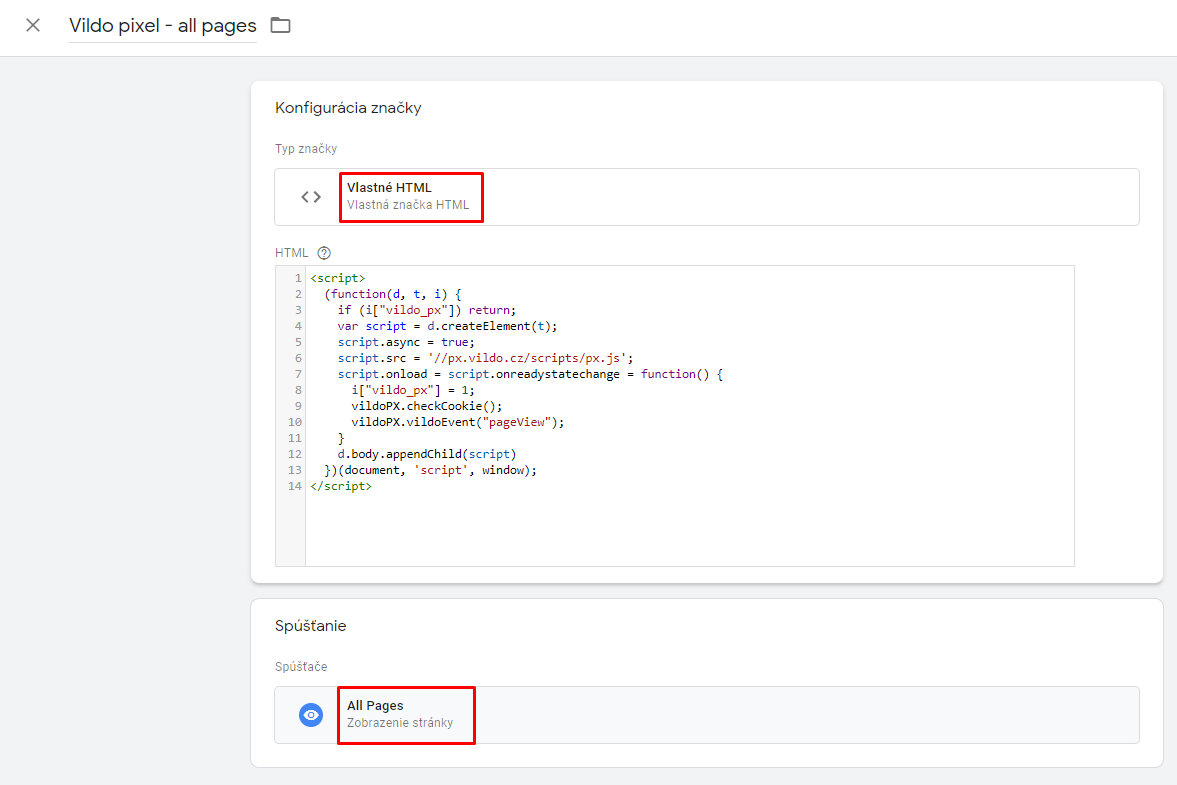
Task: Edit the tag name 'Vildo pixel - all pages'
Action: coord(163,26)
